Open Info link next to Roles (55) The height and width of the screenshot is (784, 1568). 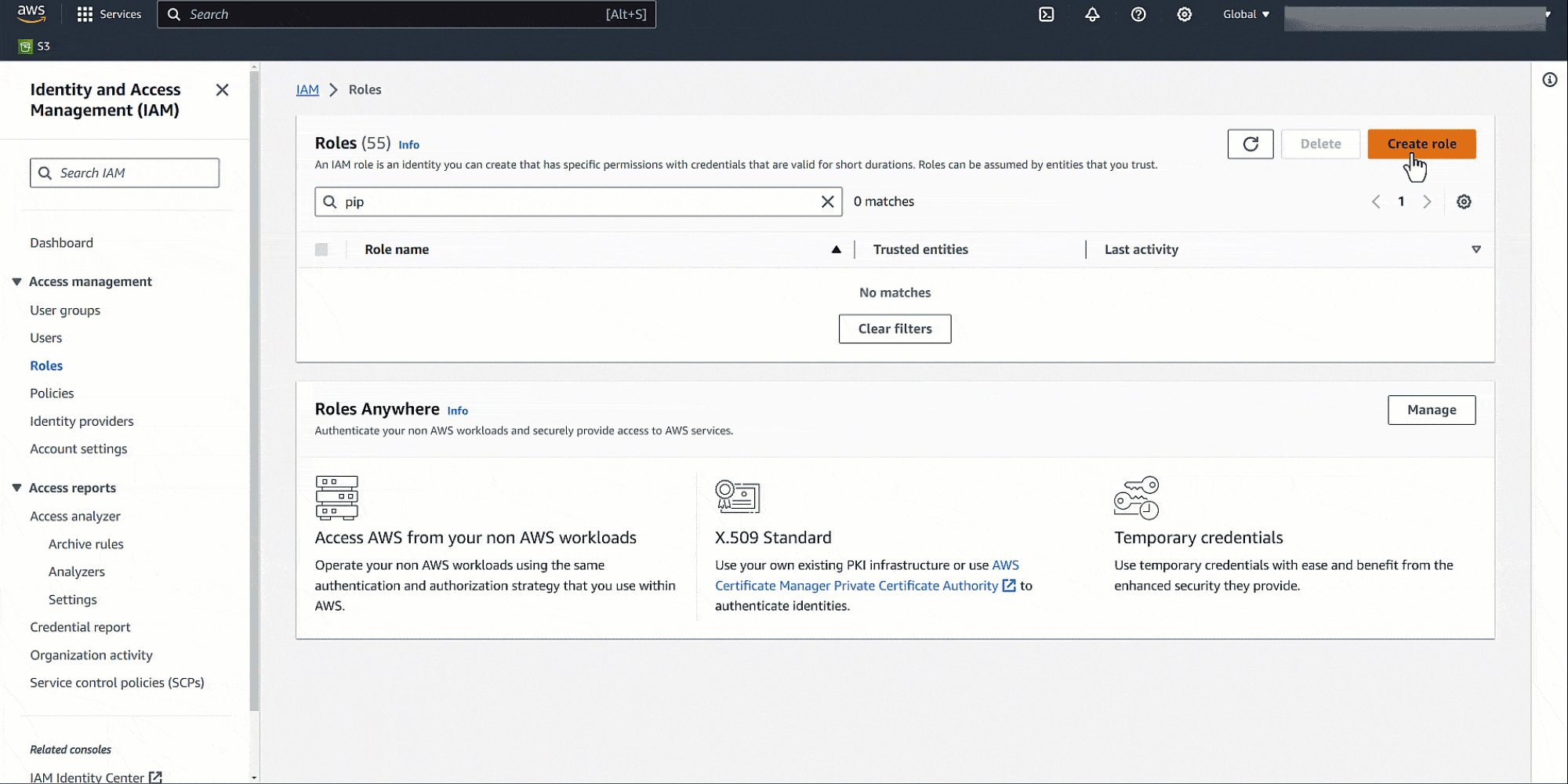point(408,145)
